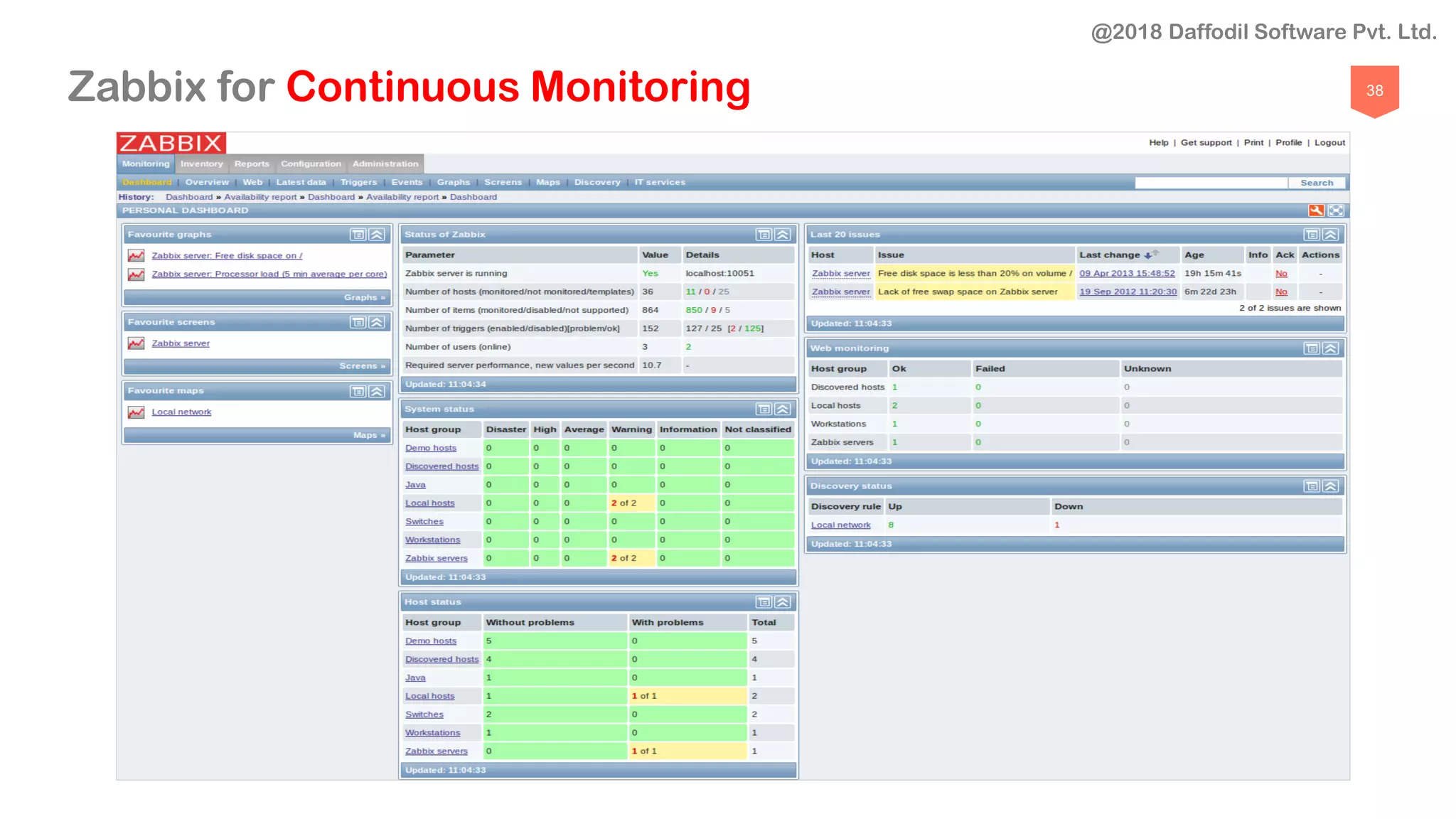Click the Search button

click(1317, 183)
